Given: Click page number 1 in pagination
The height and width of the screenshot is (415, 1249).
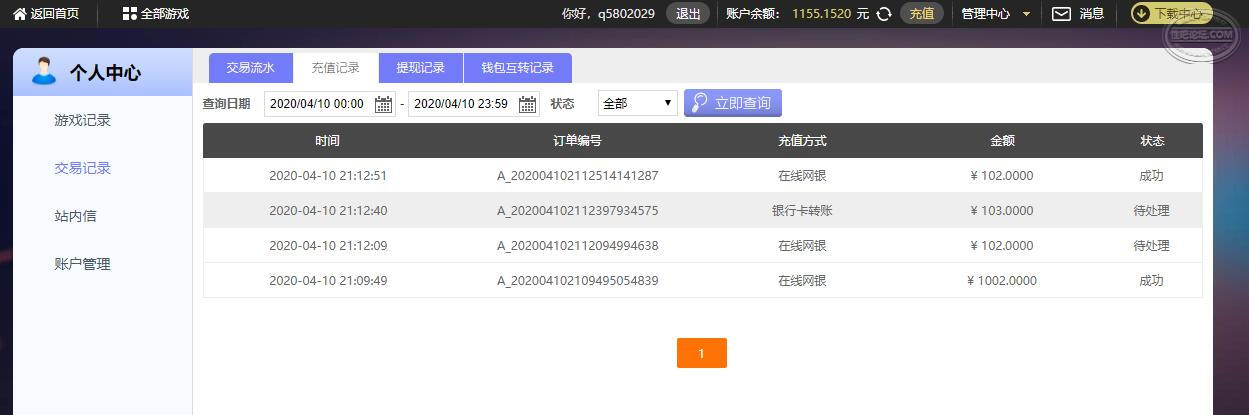Looking at the screenshot, I should coord(702,353).
